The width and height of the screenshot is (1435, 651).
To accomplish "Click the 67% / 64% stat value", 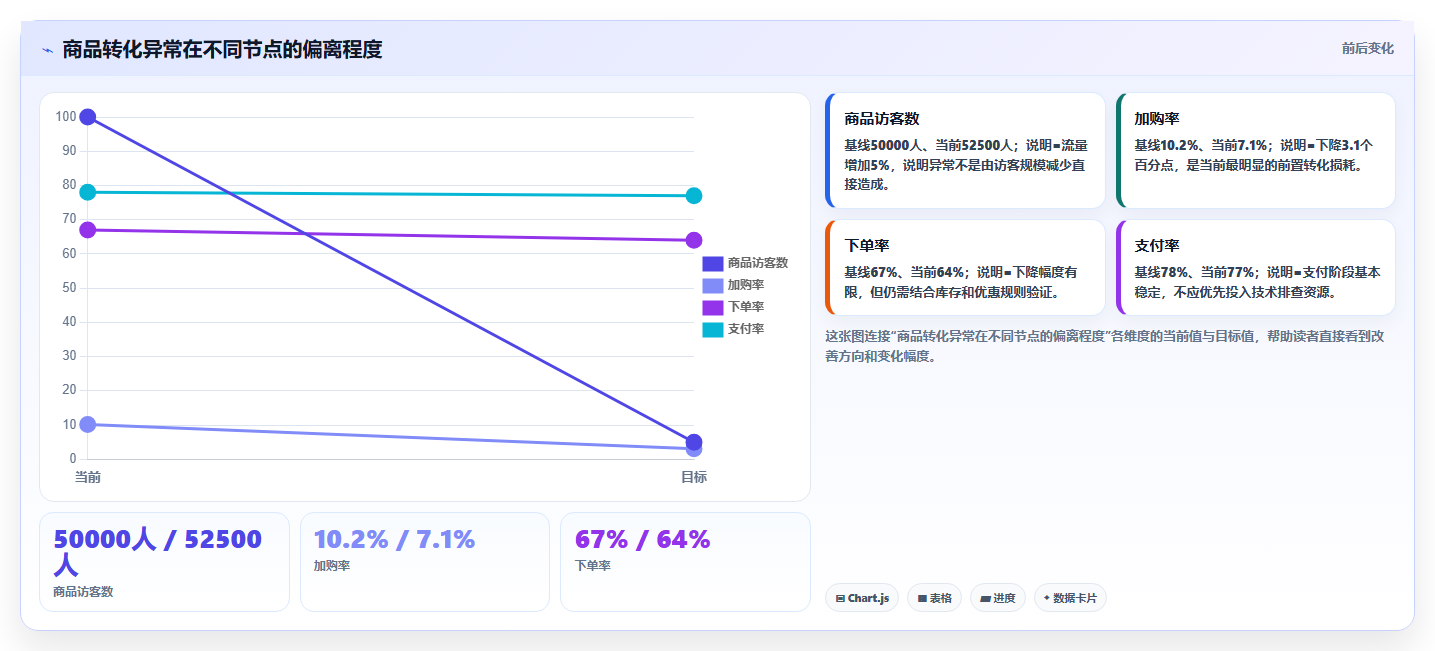I will [642, 540].
